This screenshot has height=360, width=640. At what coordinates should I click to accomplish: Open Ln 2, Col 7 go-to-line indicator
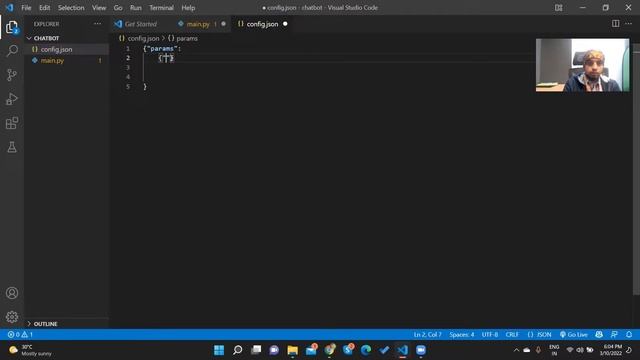427,334
